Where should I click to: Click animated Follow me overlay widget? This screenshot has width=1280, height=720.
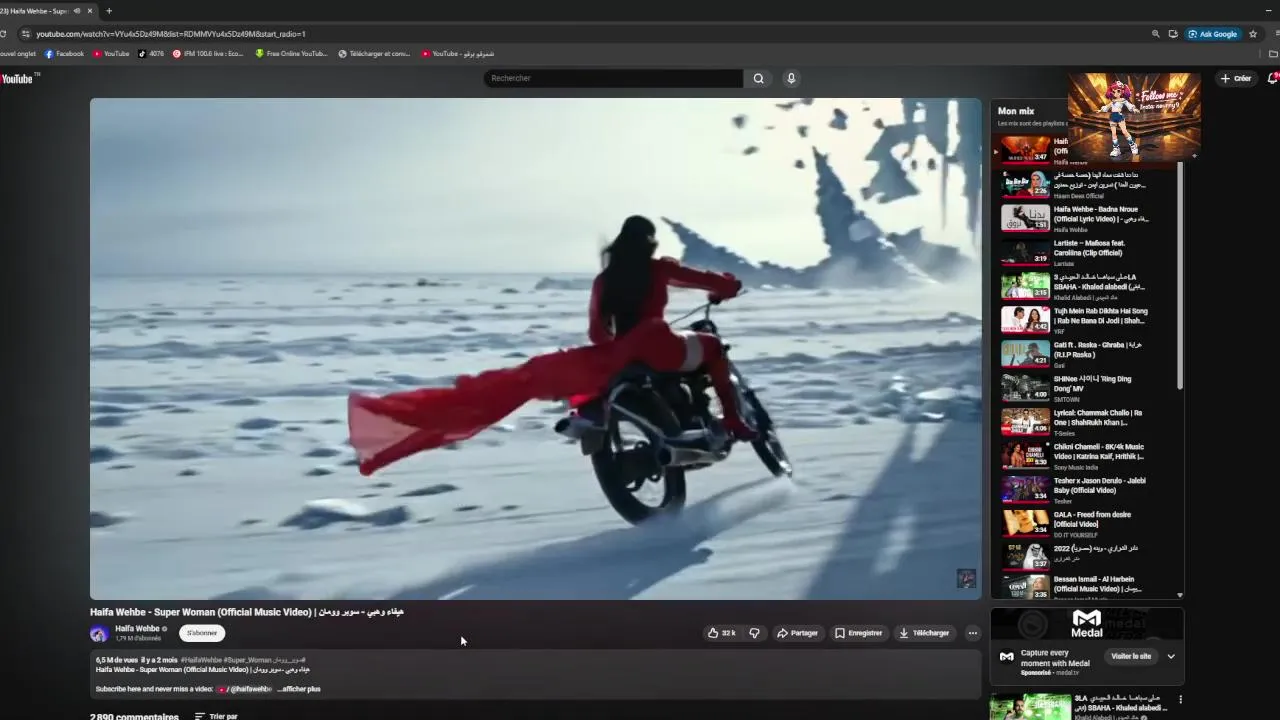click(x=1134, y=116)
